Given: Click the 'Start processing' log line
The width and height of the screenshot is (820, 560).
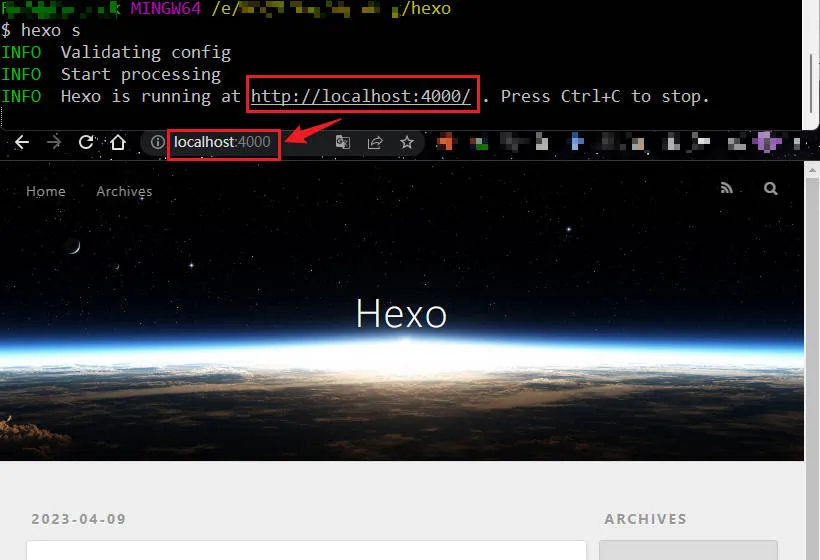Looking at the screenshot, I should 141,75.
